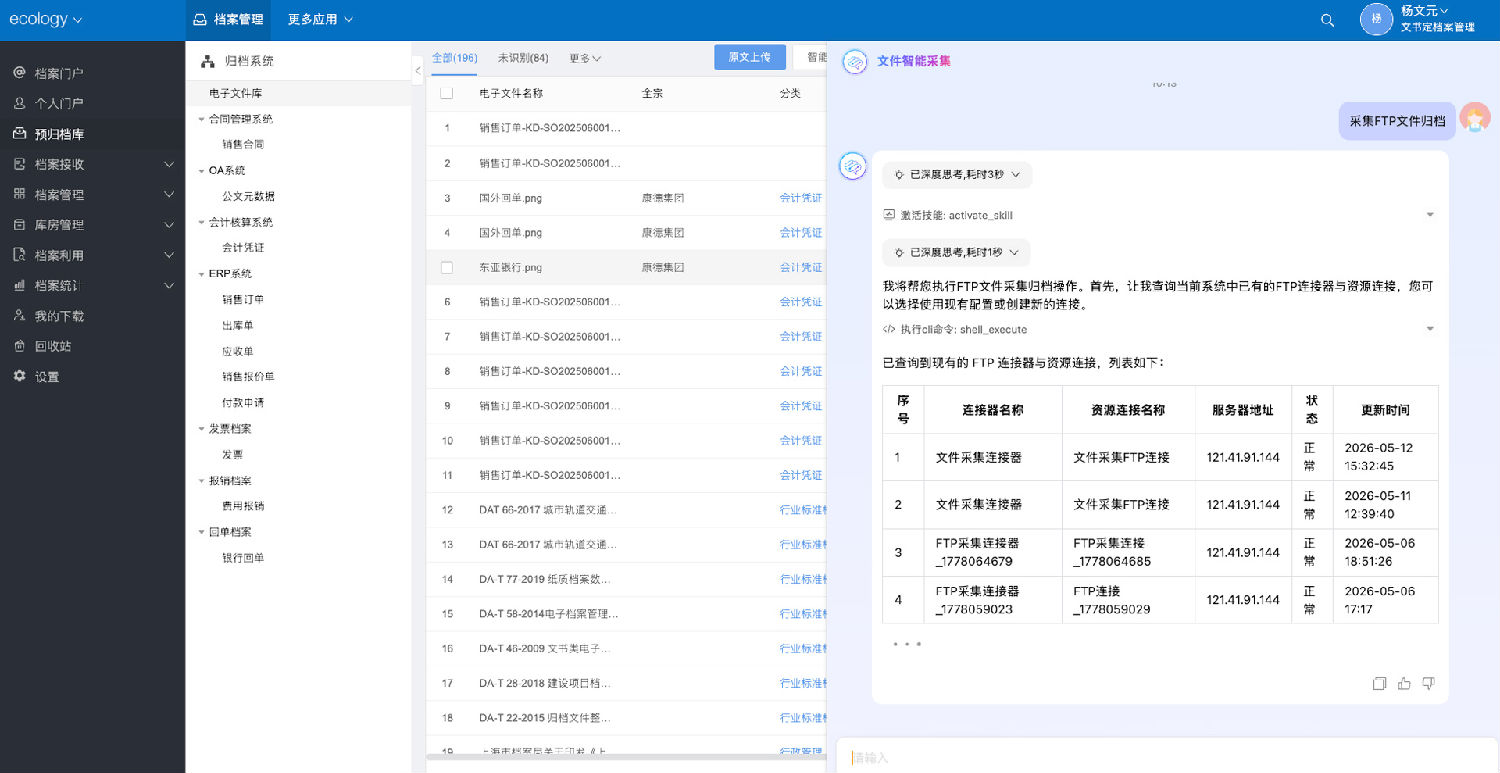
Task: Give the reply a thumbs down
Action: [1428, 684]
